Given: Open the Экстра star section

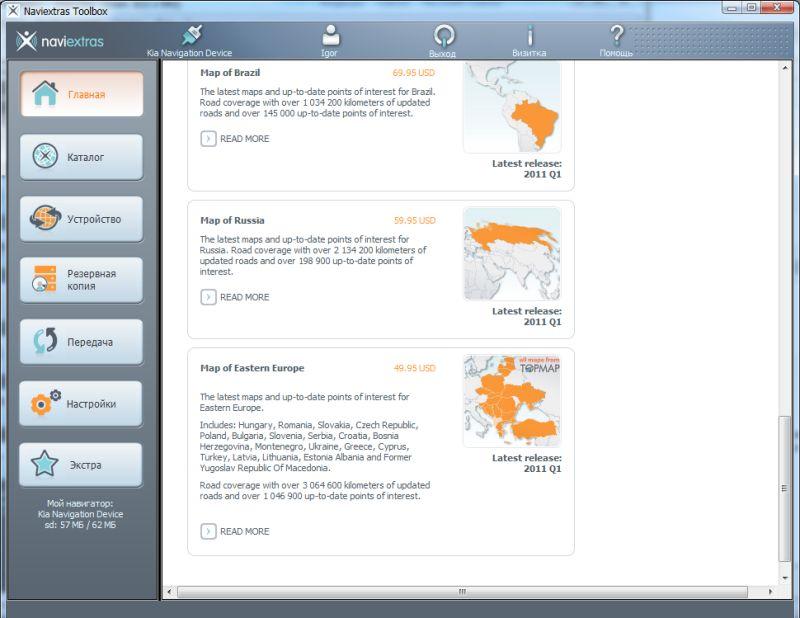Looking at the screenshot, I should (81, 465).
